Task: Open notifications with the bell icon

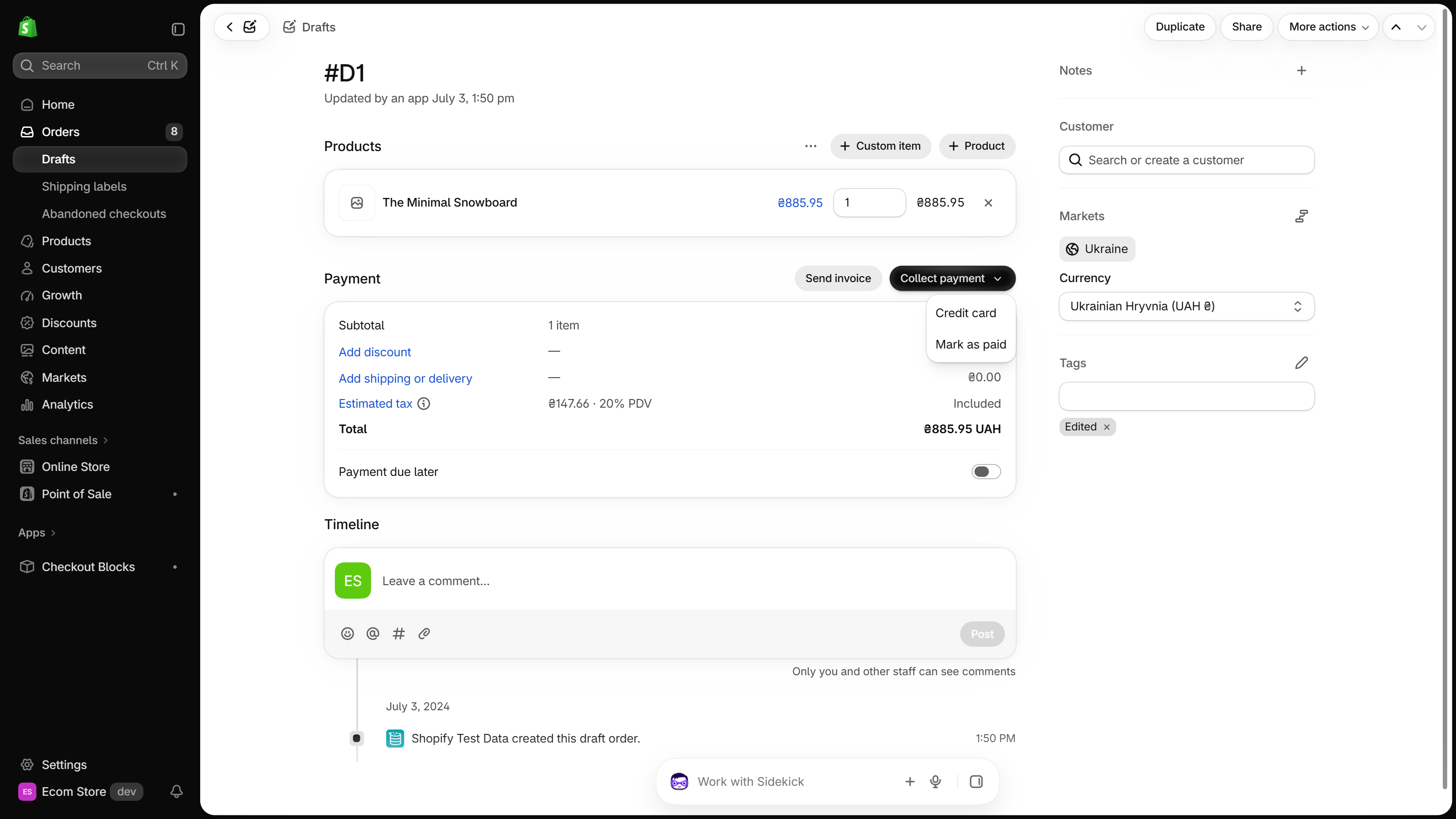Action: (x=177, y=791)
